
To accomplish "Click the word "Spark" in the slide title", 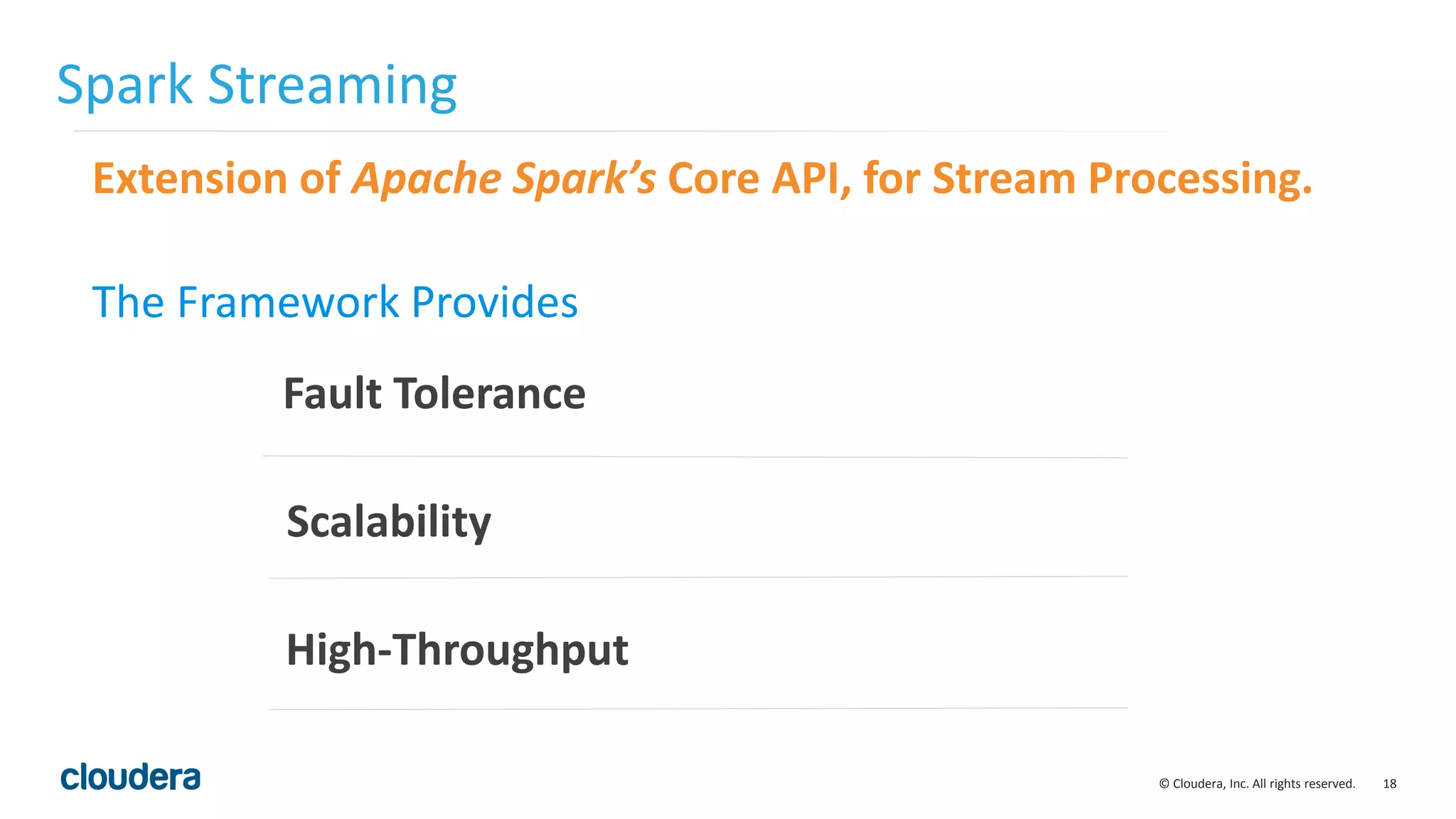I will 124,85.
